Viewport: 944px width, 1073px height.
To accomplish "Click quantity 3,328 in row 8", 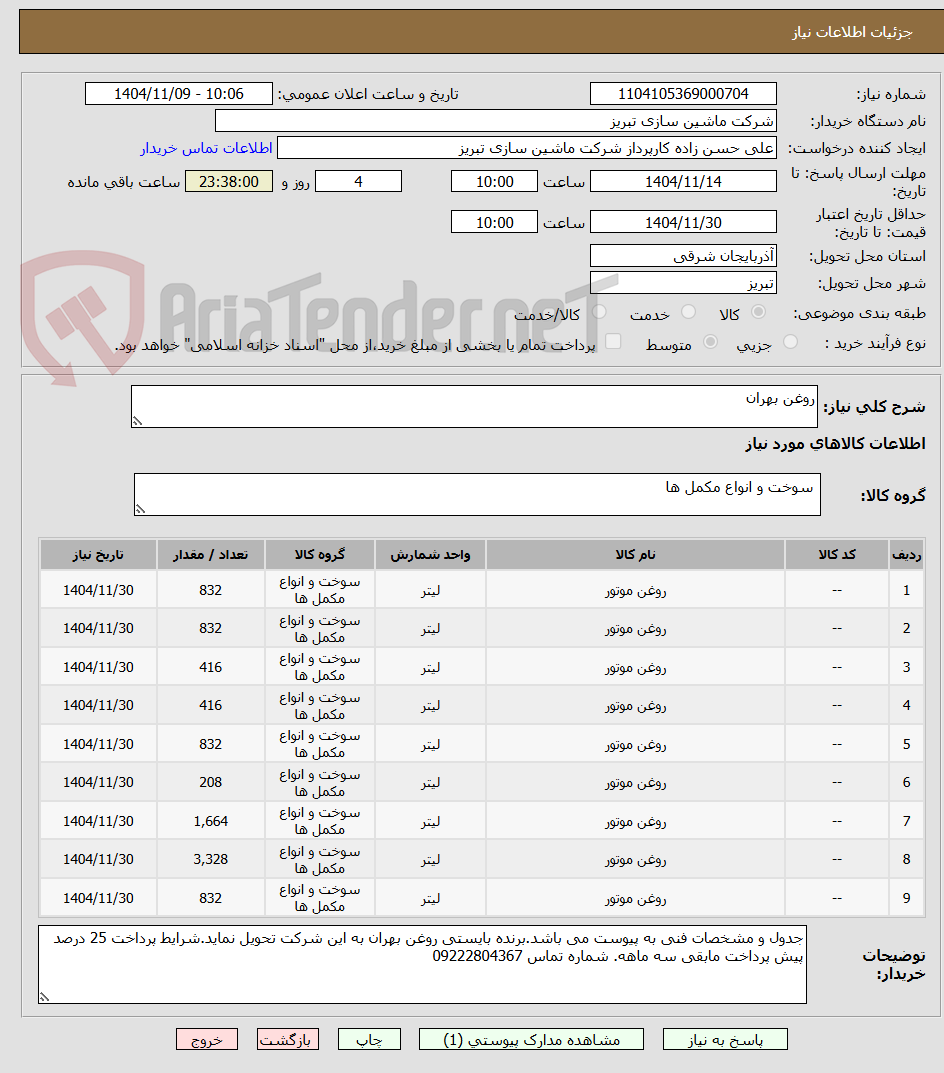I will 210,859.
